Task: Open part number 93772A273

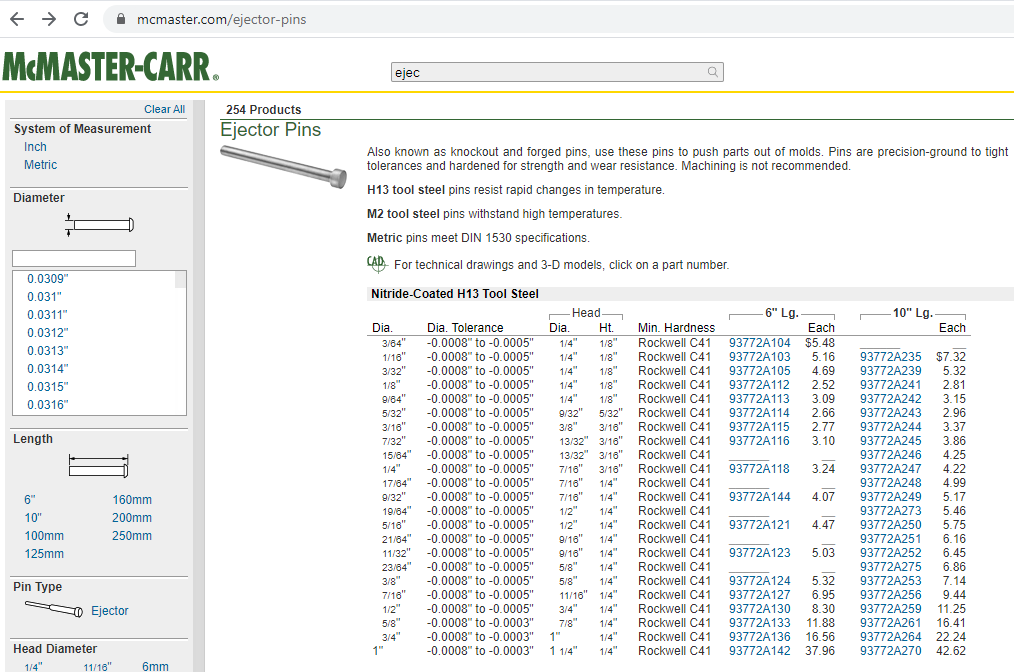Action: (891, 511)
